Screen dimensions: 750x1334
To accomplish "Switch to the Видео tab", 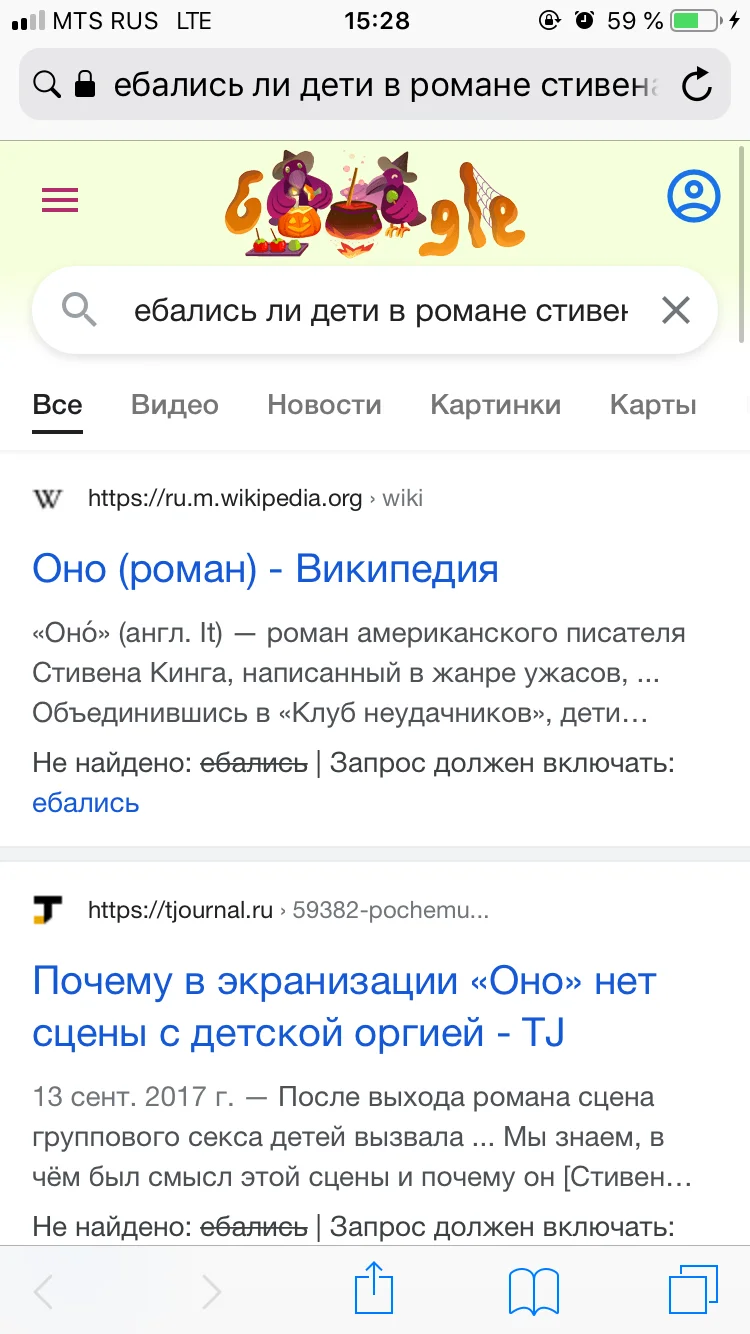I will [175, 405].
